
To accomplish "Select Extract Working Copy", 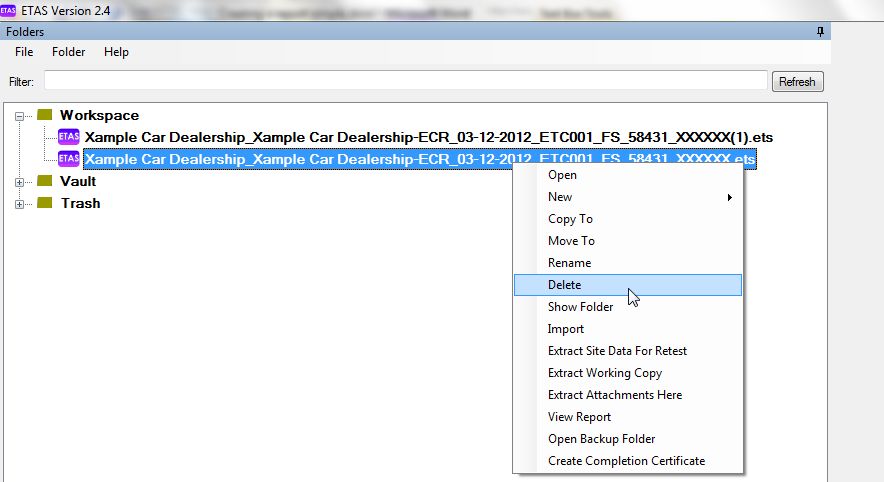I will click(627, 373).
